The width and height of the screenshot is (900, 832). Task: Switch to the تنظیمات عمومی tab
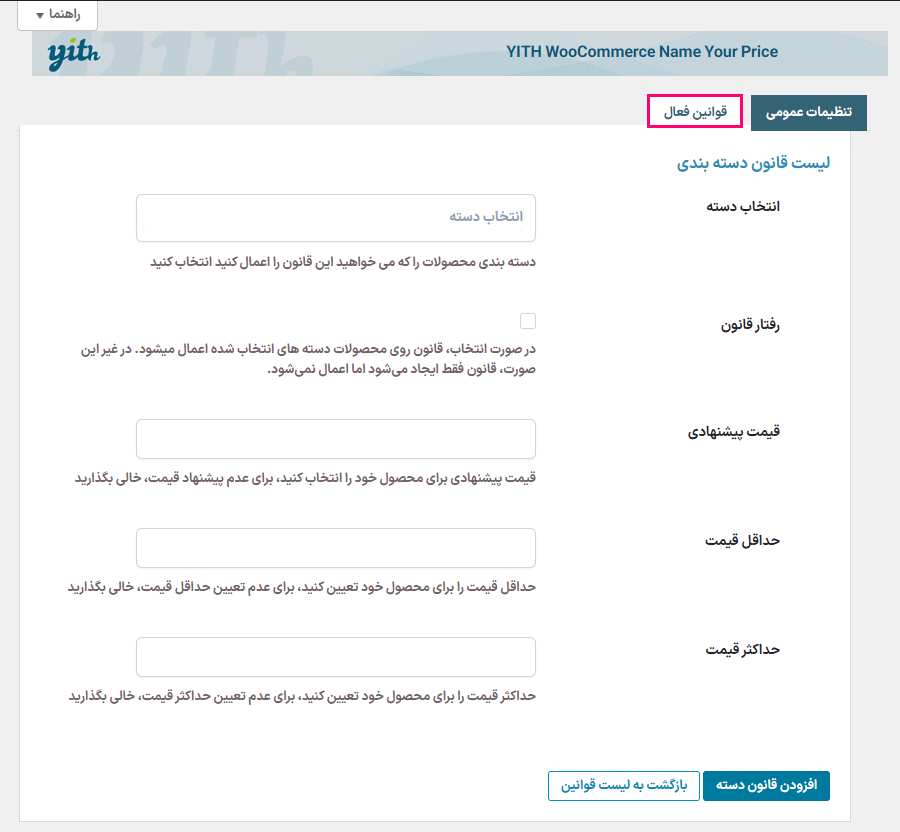click(x=808, y=112)
